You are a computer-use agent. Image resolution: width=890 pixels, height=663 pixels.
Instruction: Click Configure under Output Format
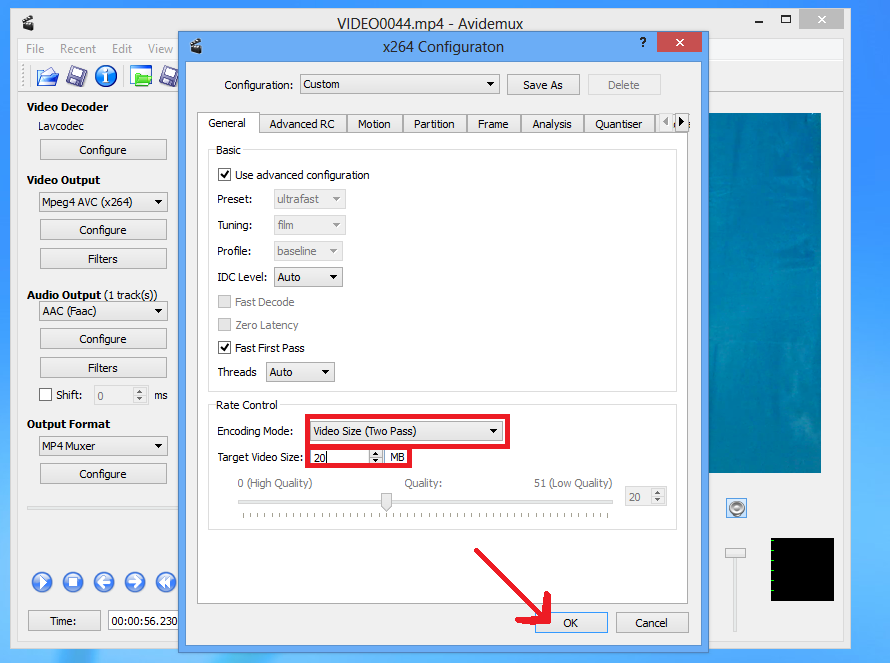tap(103, 474)
